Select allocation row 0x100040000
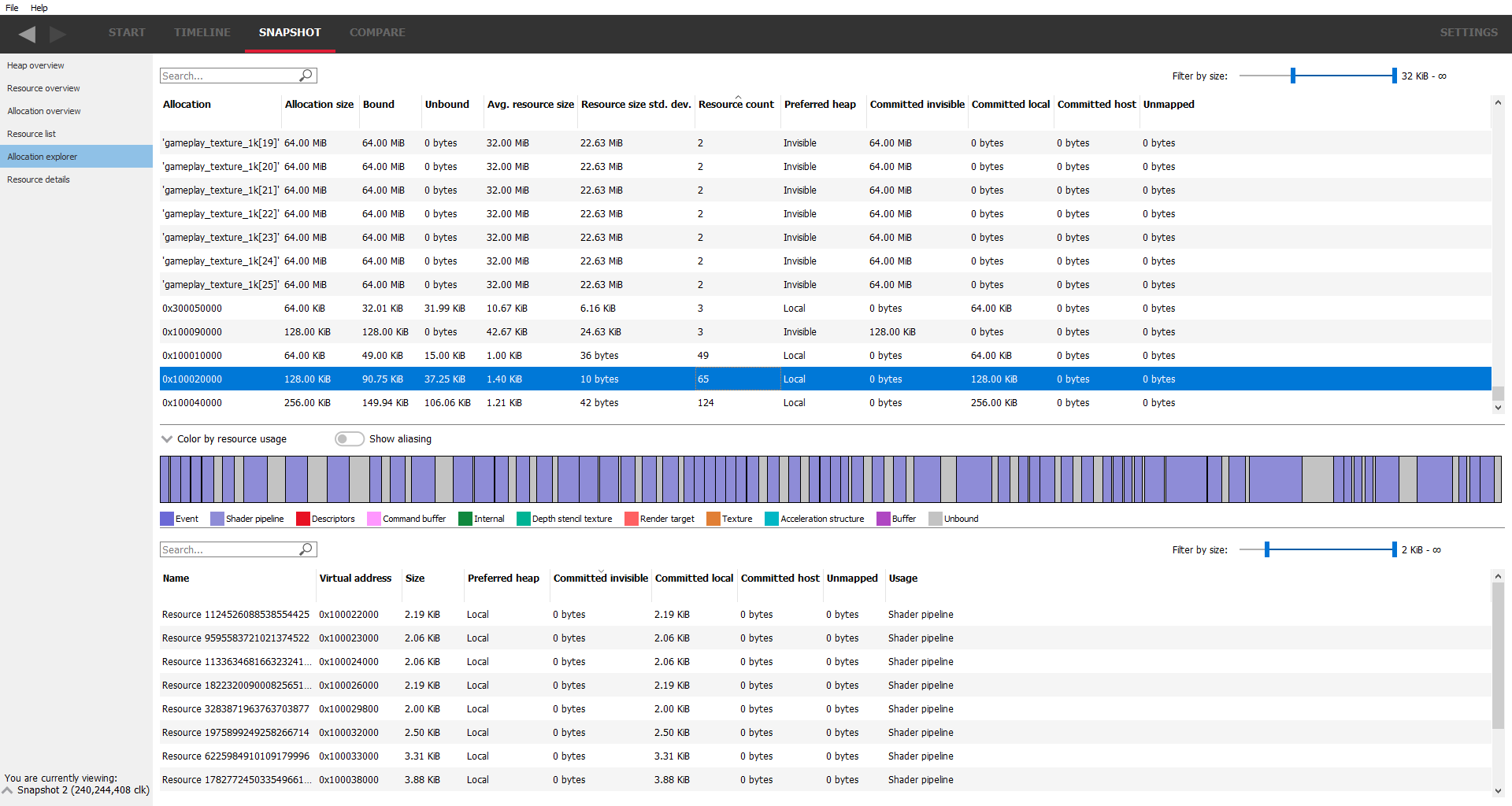 pyautogui.click(x=192, y=403)
